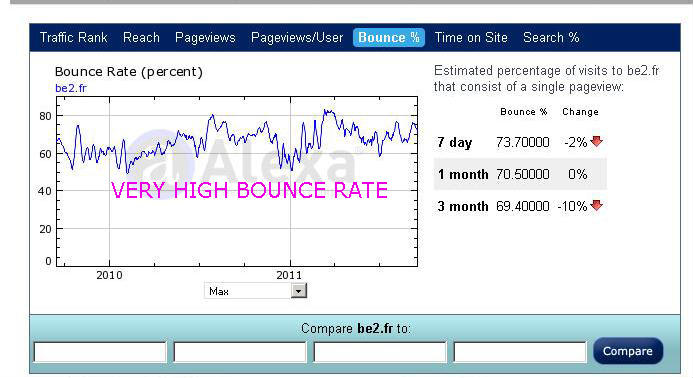This screenshot has width=693, height=378.
Task: Click the 3 month row label
Action: tap(463, 206)
